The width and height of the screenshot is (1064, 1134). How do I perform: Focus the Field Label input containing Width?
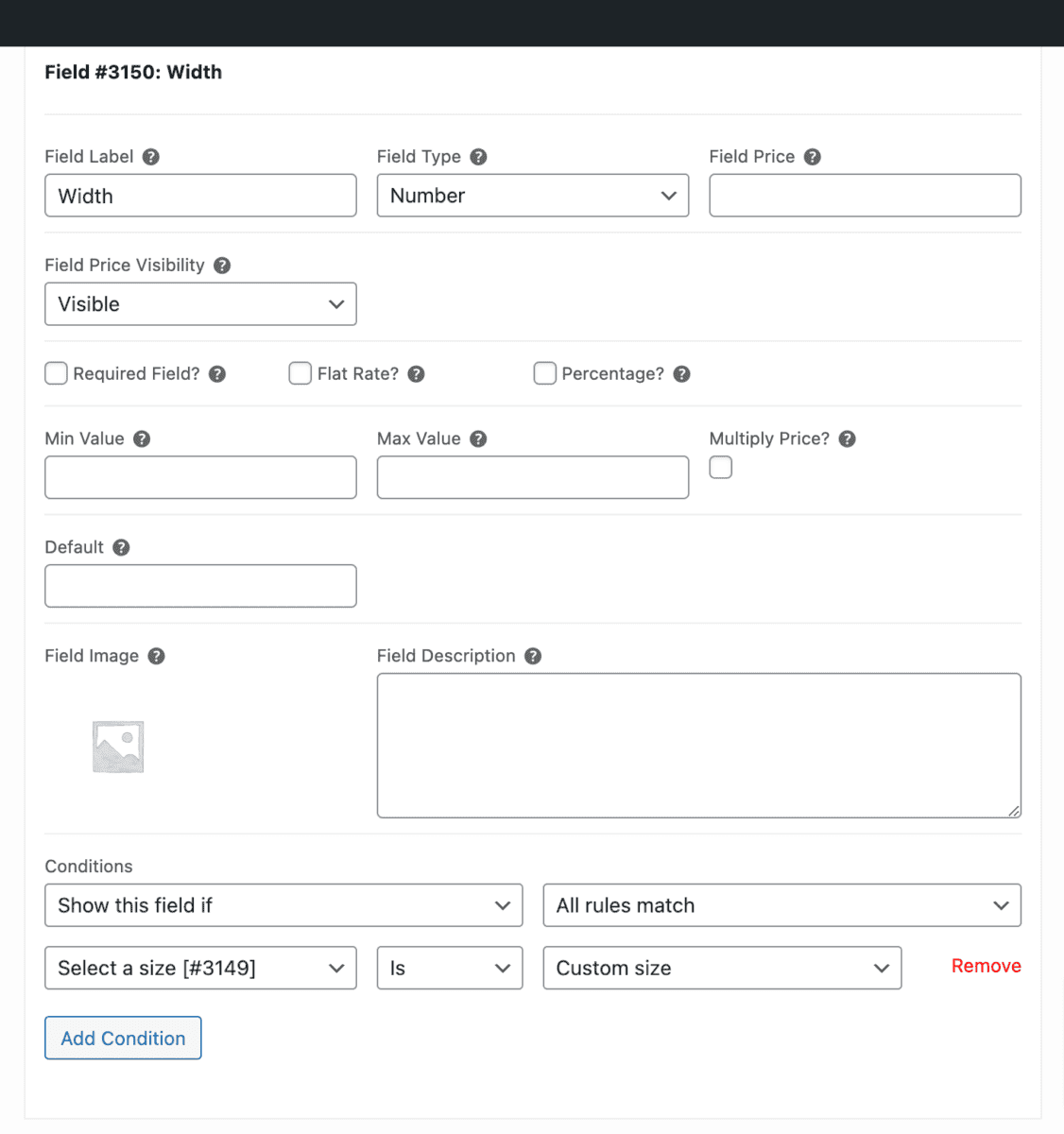pos(200,196)
